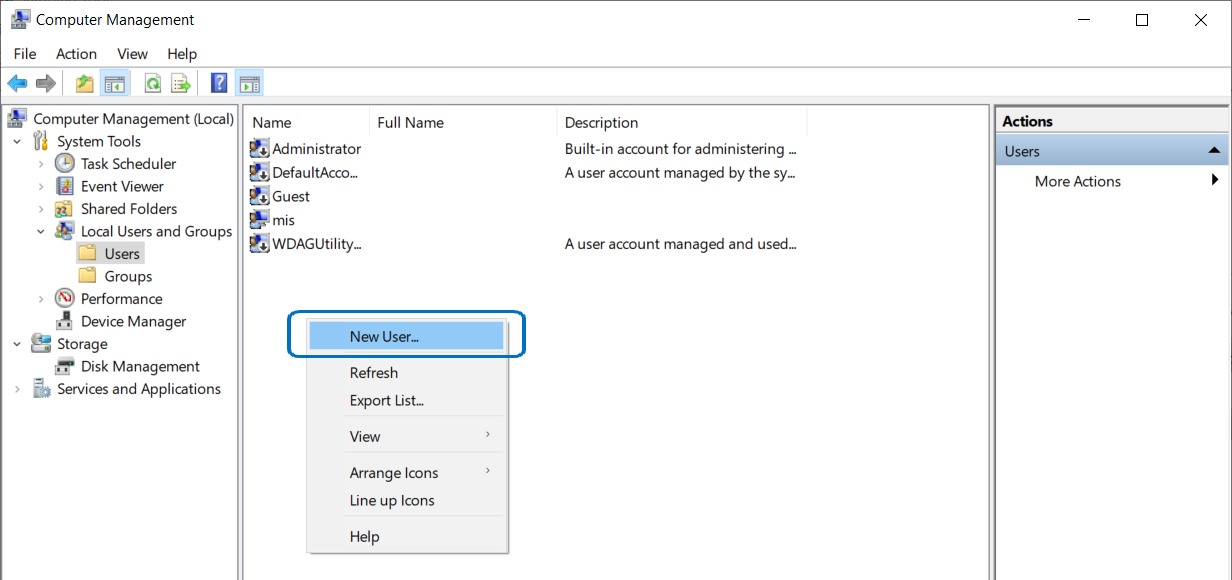Open the blue Help question mark icon

[219, 84]
